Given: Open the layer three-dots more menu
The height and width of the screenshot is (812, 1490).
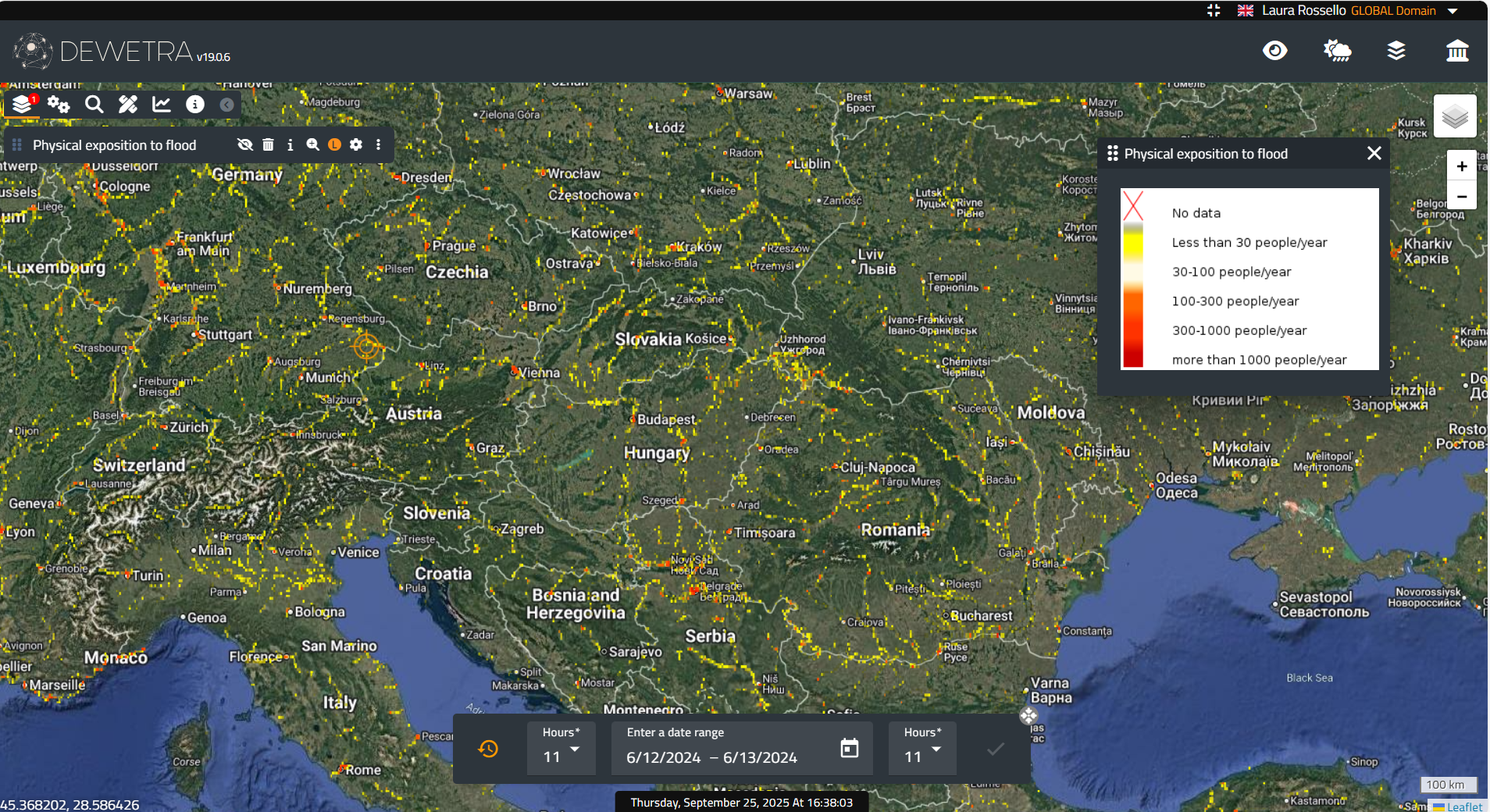Looking at the screenshot, I should 379,145.
